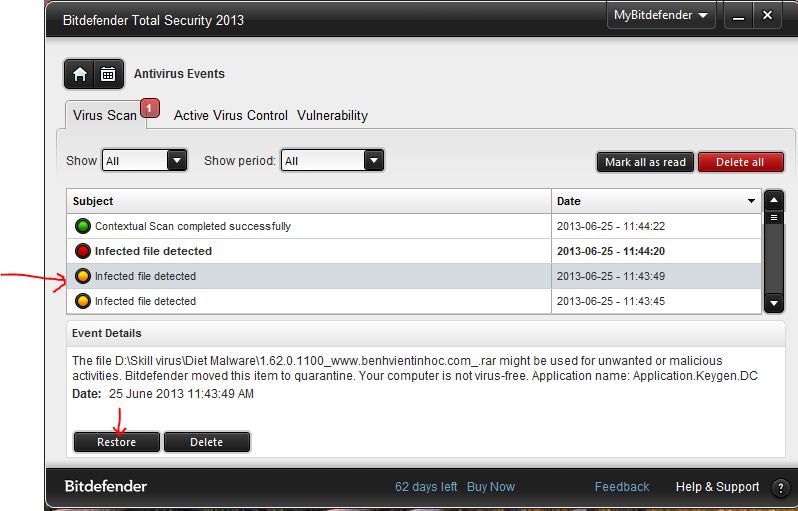
Task: Delete the selected quarantined item
Action: [x=207, y=442]
